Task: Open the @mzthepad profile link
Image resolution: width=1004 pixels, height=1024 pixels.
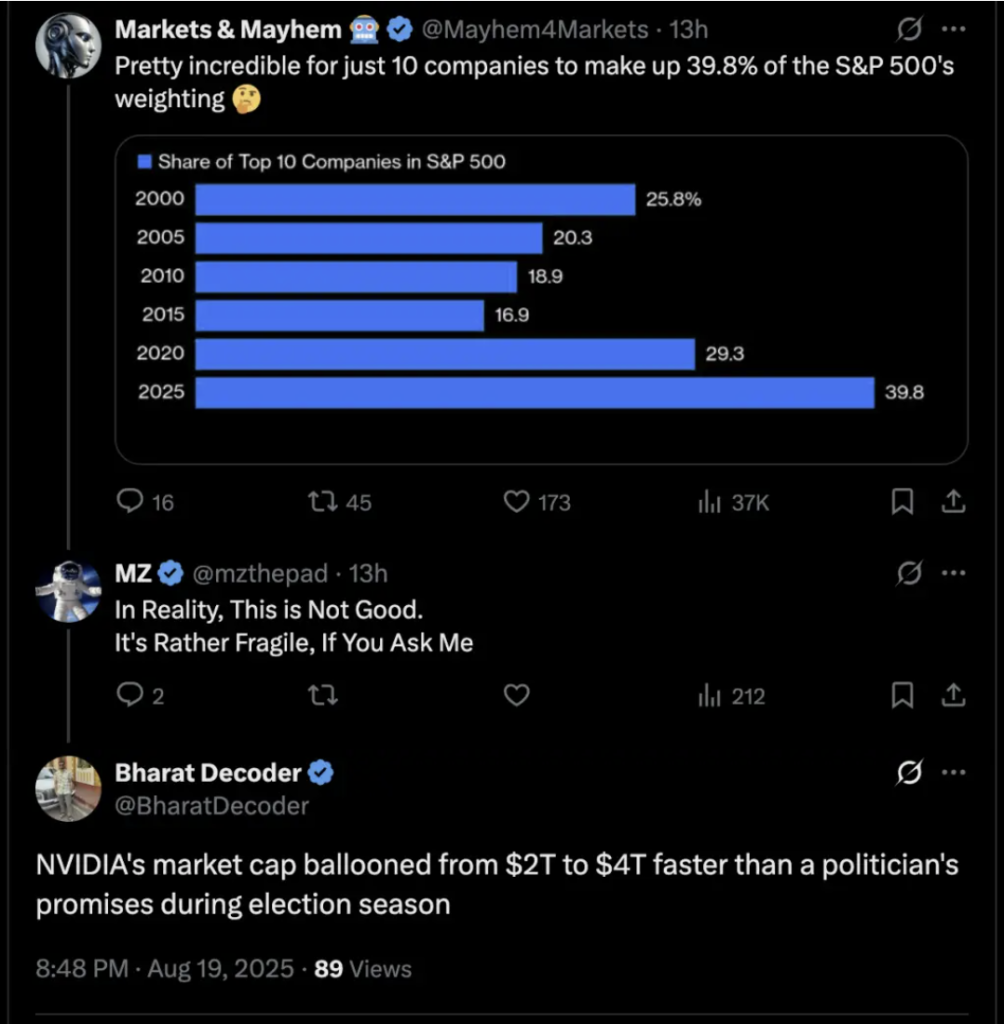Action: coord(260,573)
